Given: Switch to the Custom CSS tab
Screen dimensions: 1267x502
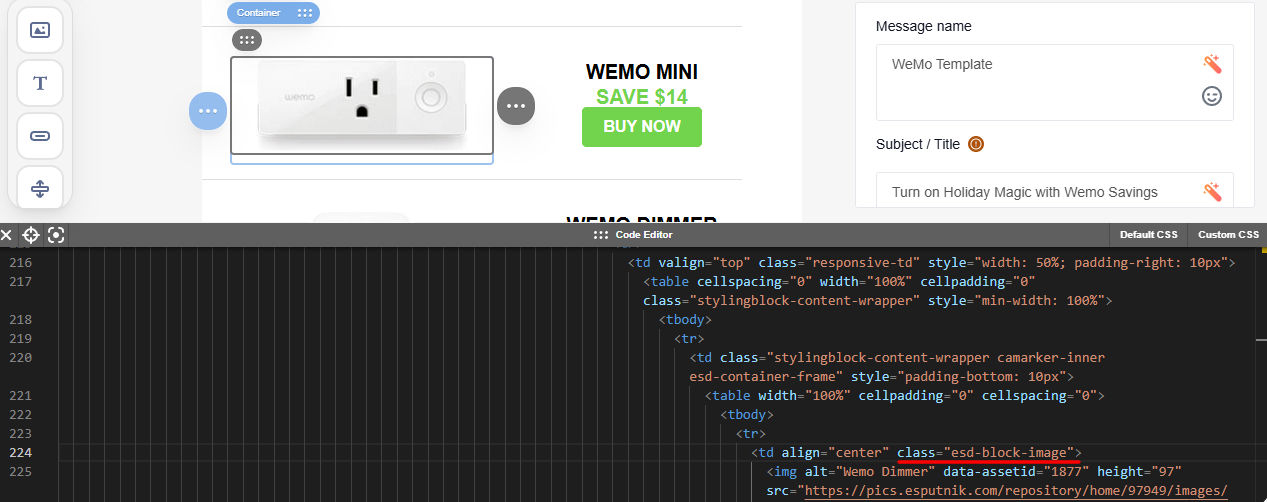Looking at the screenshot, I should [x=1228, y=235].
